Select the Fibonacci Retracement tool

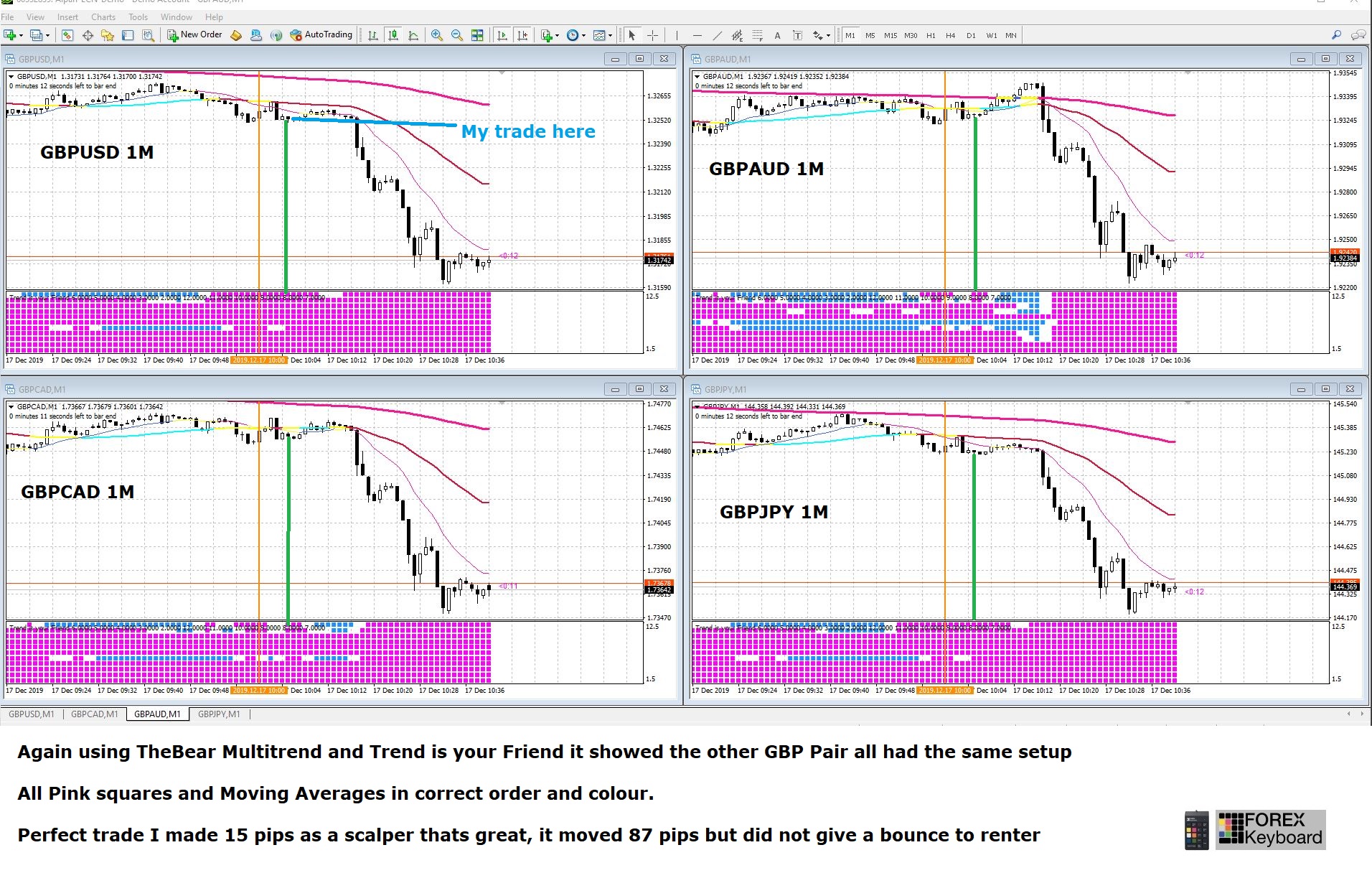(757, 35)
